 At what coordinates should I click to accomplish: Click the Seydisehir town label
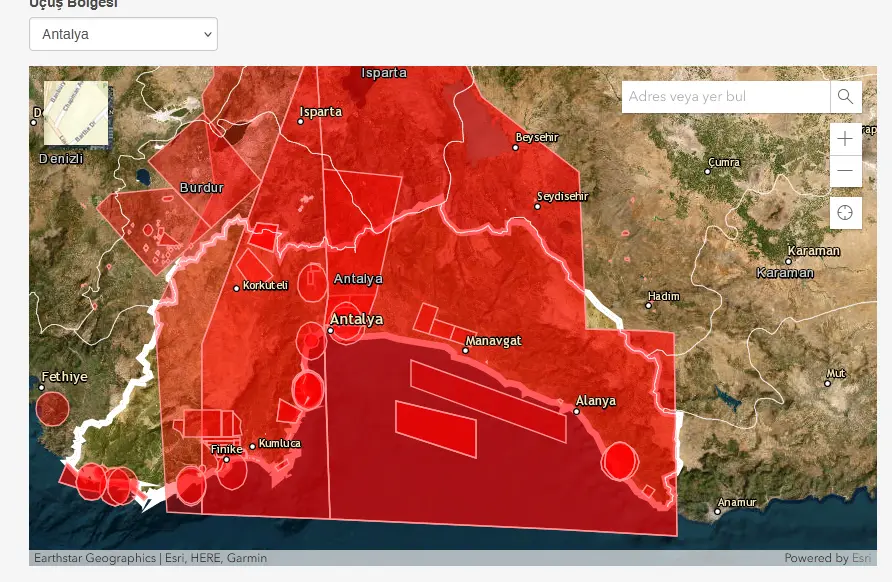[563, 196]
